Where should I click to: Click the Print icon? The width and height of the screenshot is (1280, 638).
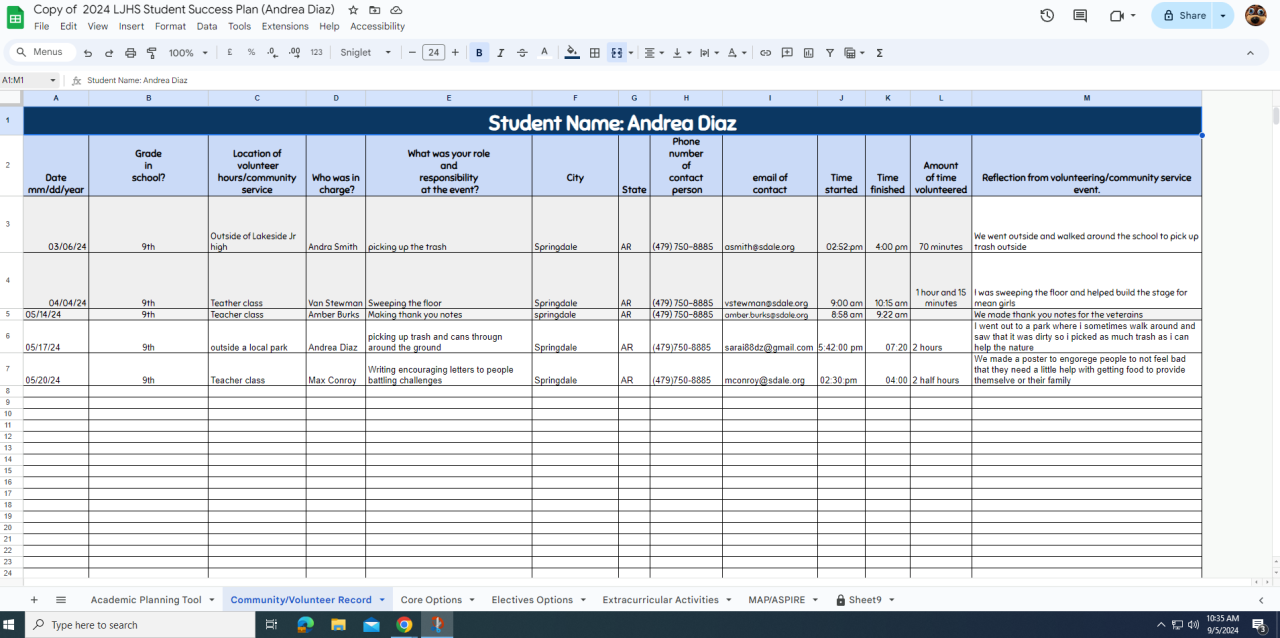(130, 53)
